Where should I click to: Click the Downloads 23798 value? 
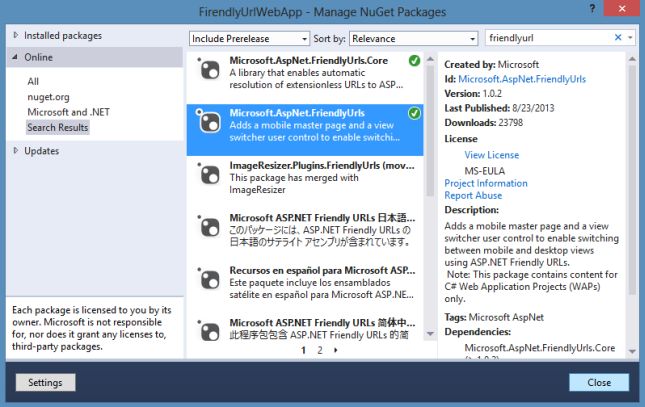[510, 123]
